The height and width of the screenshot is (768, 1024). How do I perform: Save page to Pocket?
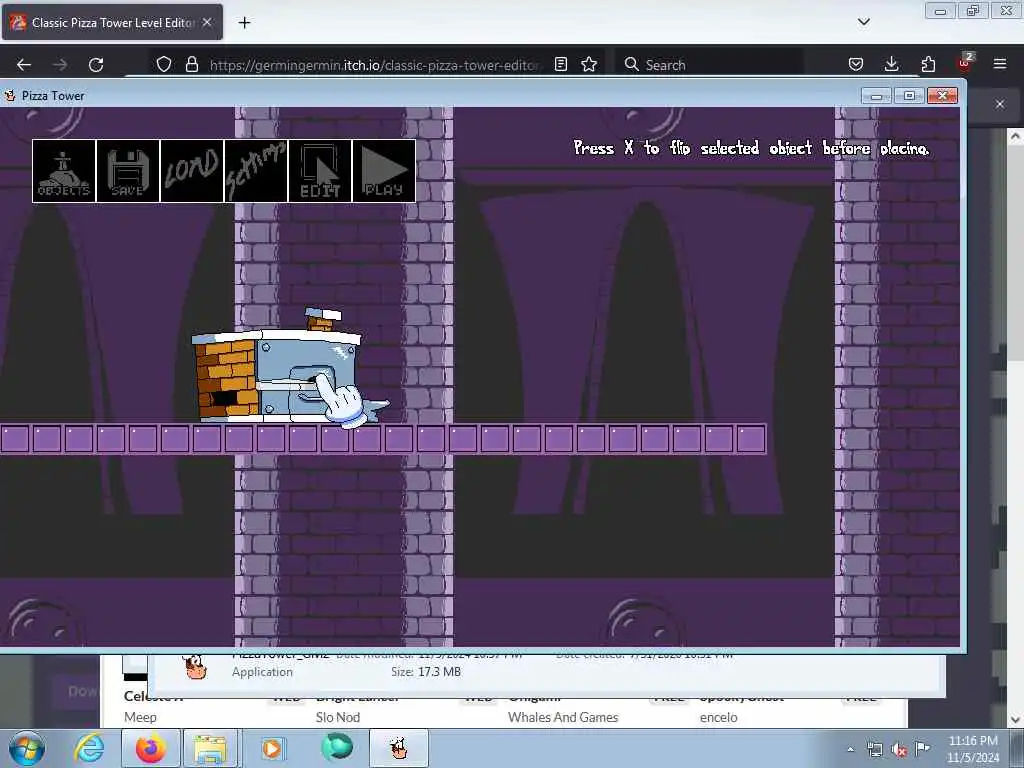[856, 64]
